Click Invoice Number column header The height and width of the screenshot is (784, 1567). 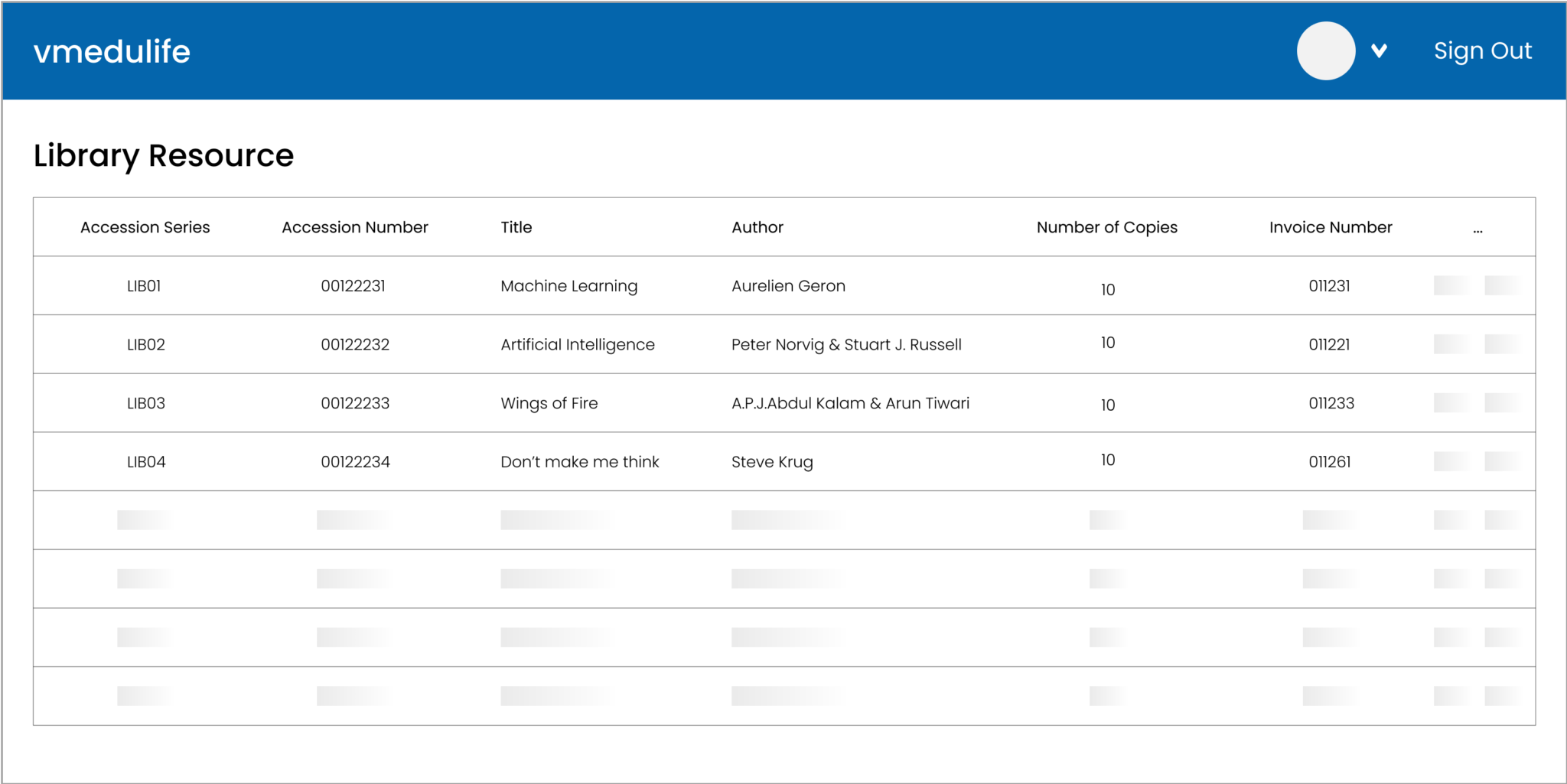1331,227
